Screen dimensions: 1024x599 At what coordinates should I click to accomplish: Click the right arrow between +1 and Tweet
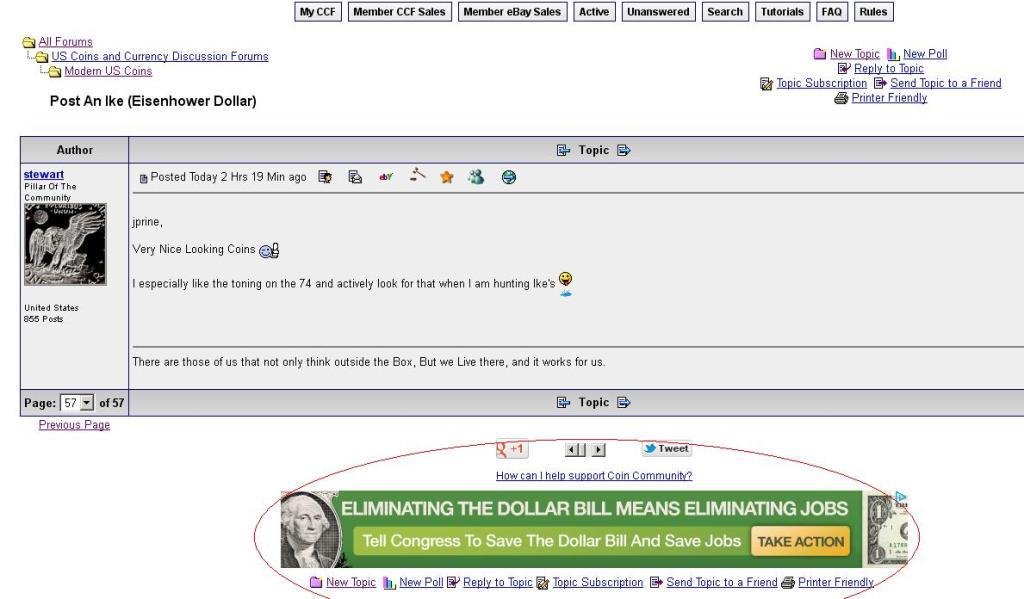(599, 449)
